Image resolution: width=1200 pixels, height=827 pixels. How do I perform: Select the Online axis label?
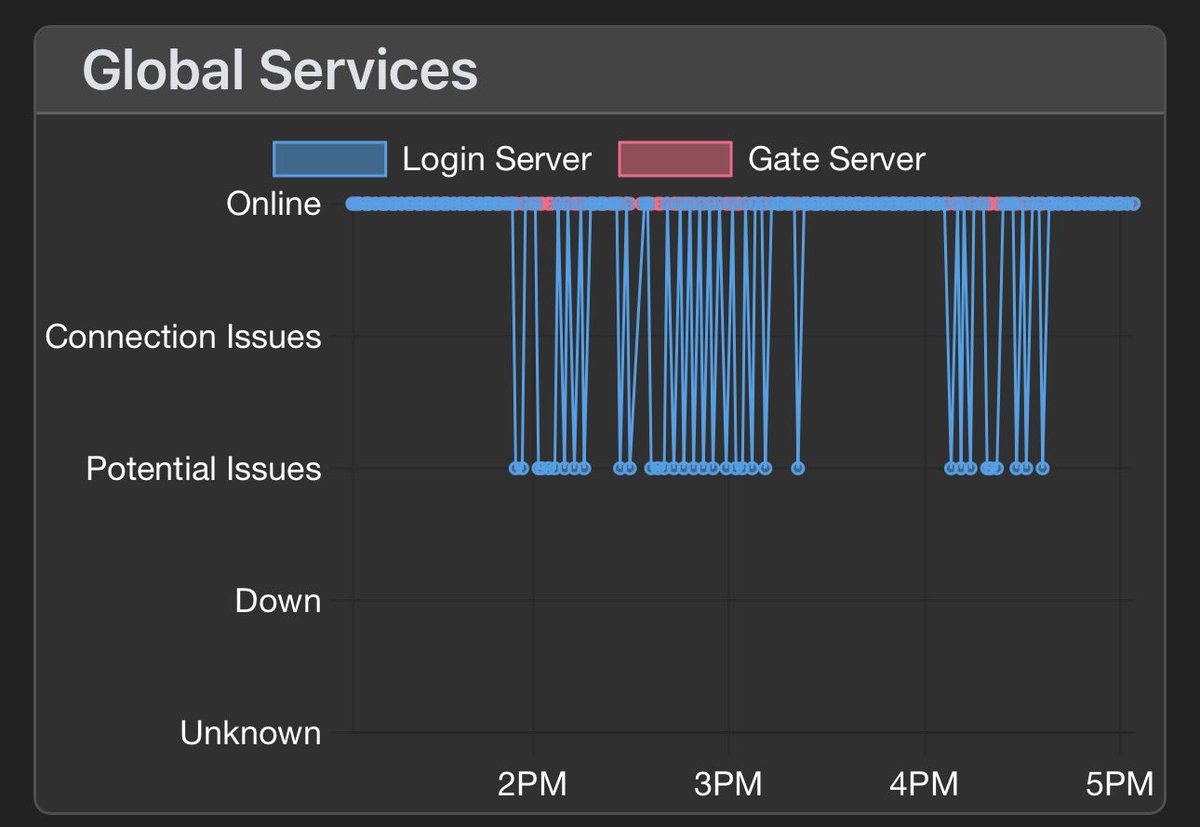(274, 204)
